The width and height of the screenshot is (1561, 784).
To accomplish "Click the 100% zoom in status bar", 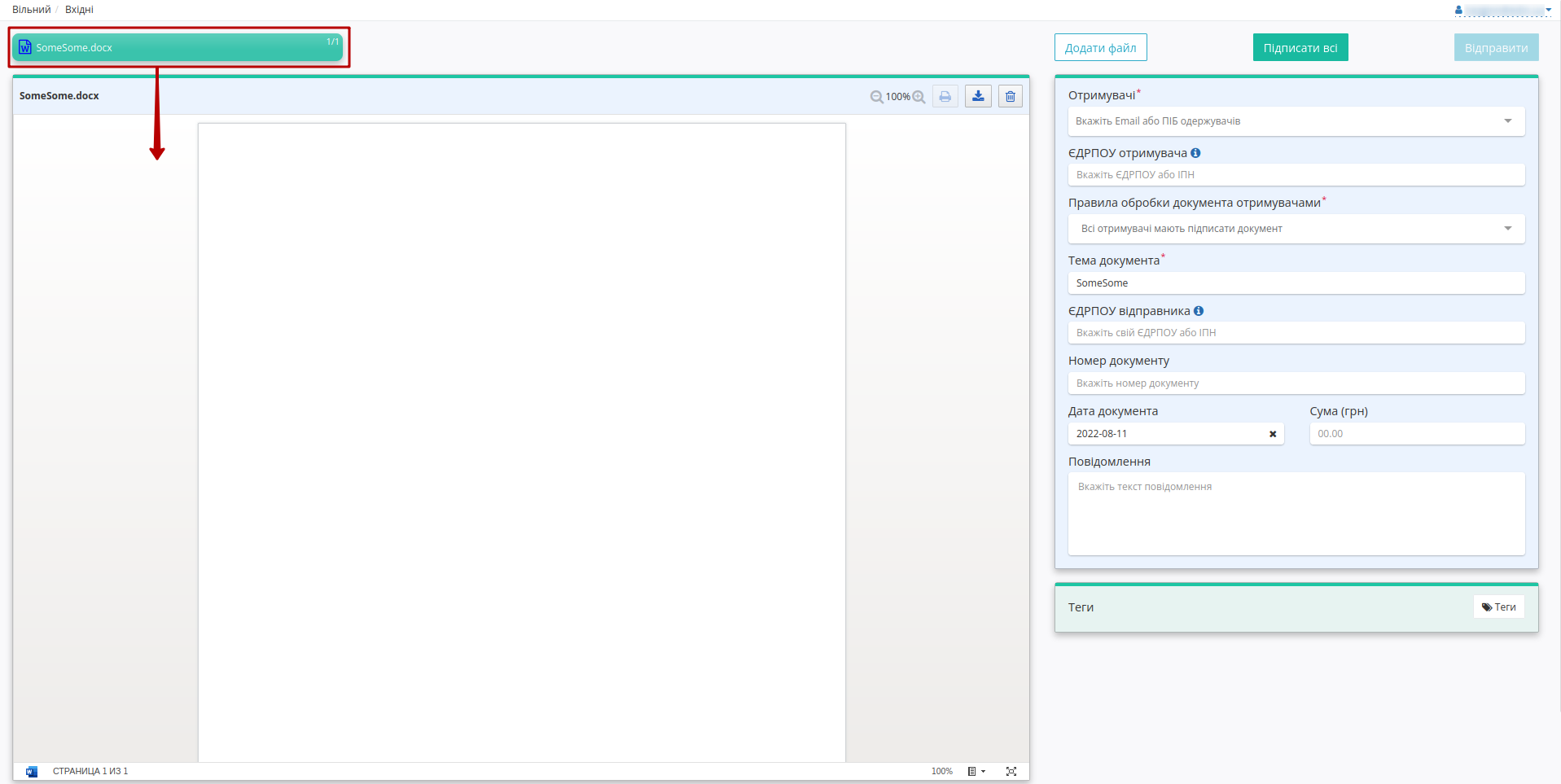I will tap(942, 771).
